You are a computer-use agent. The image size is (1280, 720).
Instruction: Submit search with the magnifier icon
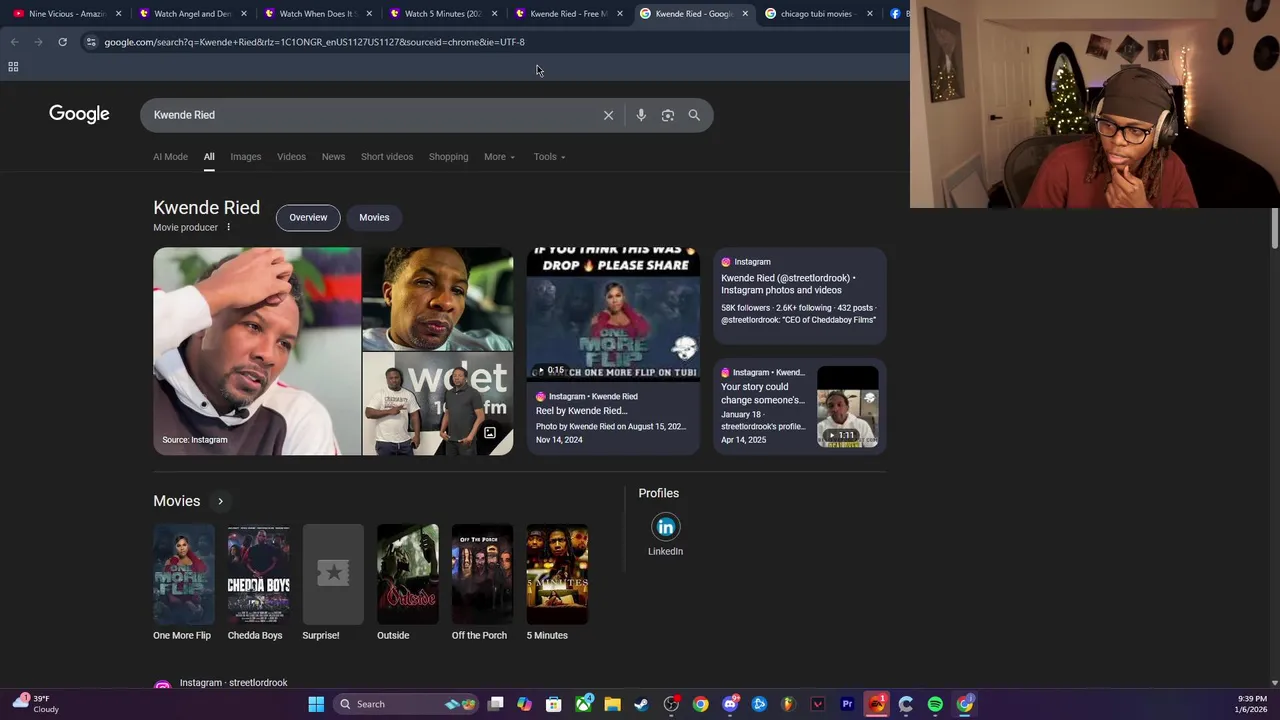point(694,115)
